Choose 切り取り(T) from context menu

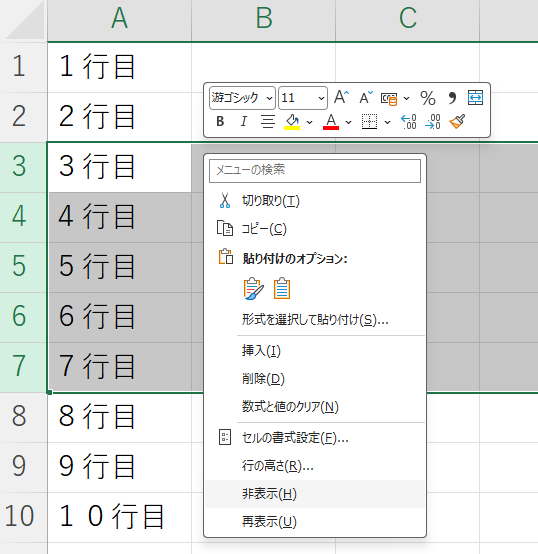tap(315, 201)
